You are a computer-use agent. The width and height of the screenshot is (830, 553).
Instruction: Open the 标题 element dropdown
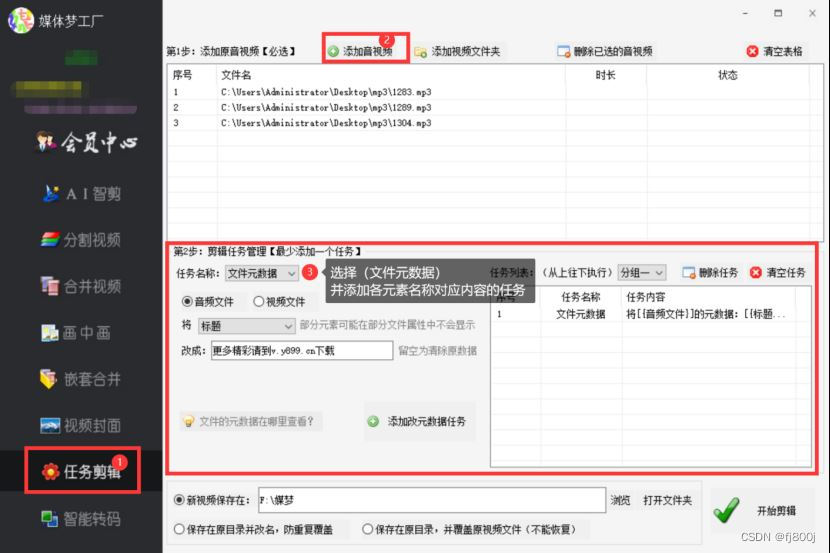tap(247, 326)
